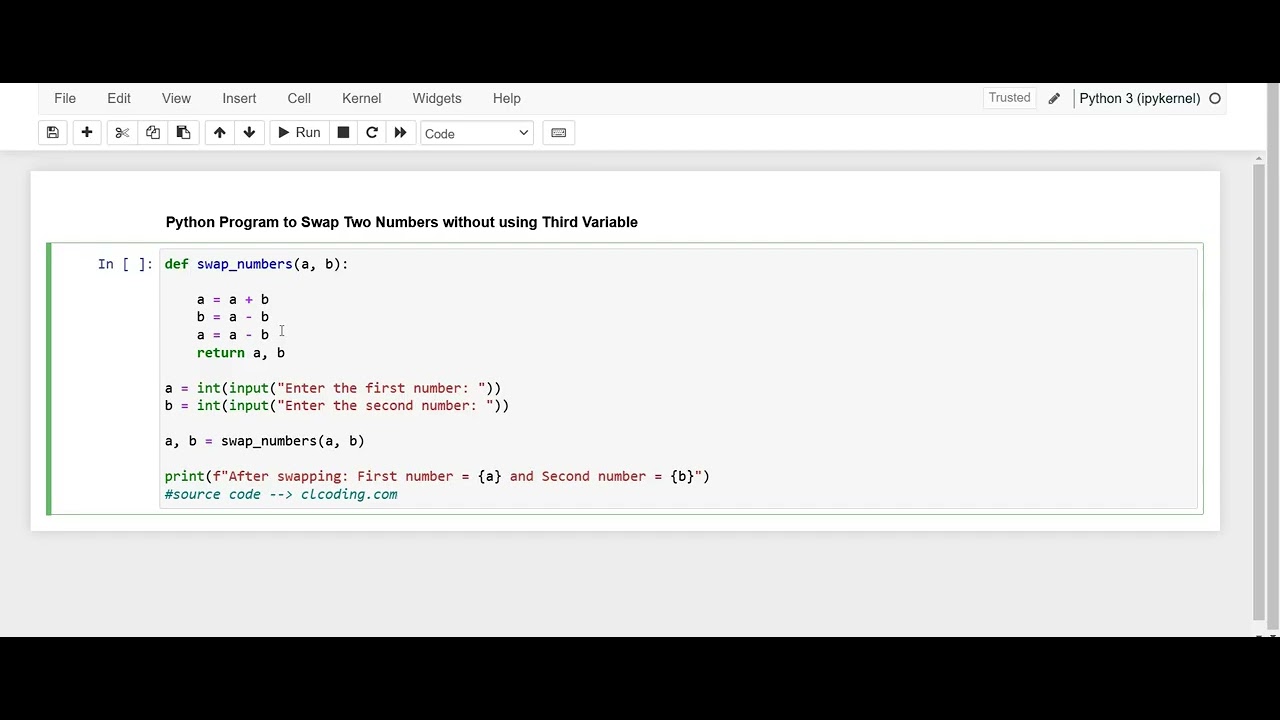Place cursor on the b = a - b line
This screenshot has height=720, width=1280.
[x=233, y=317]
